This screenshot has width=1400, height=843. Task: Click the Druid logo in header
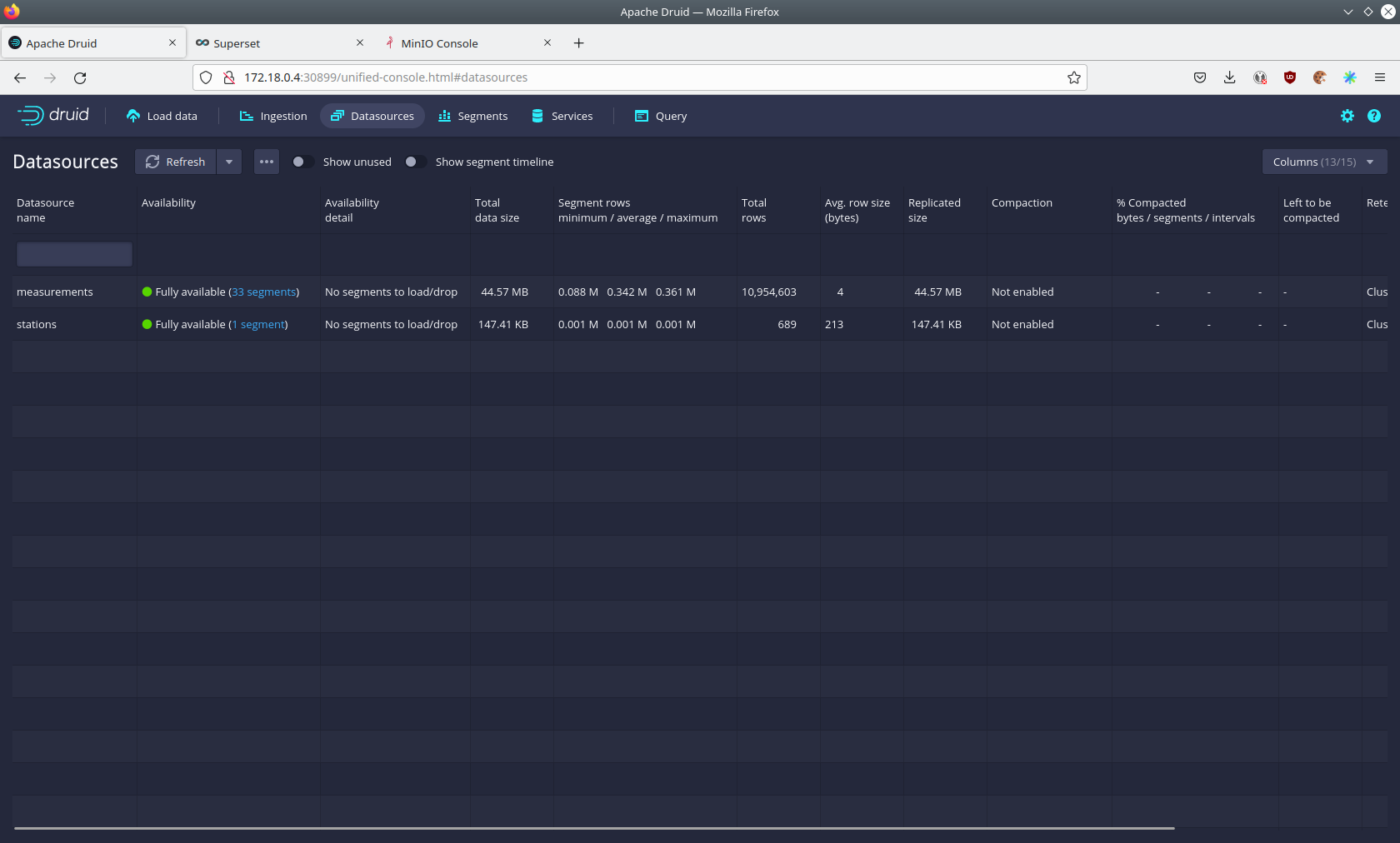point(53,115)
